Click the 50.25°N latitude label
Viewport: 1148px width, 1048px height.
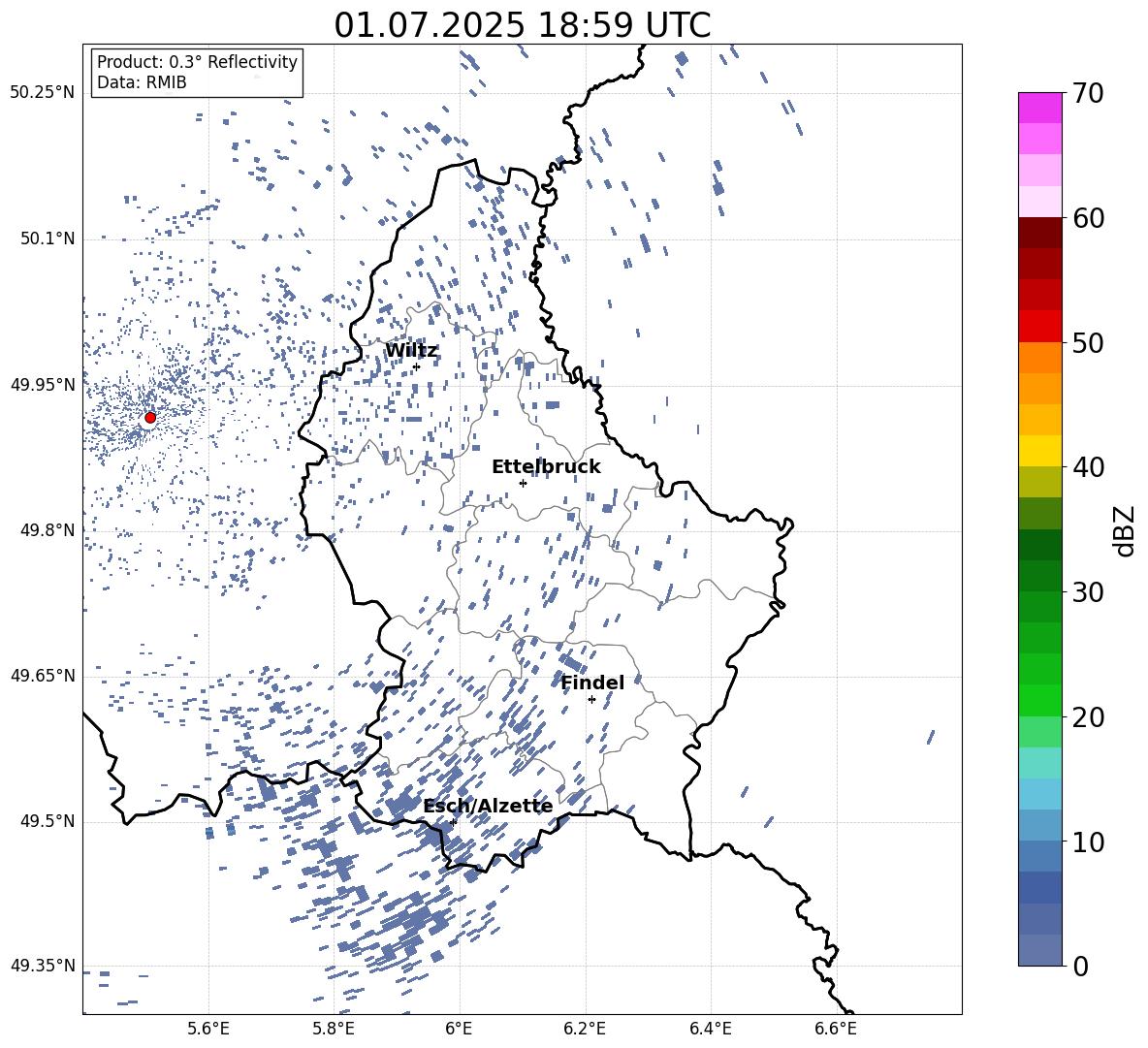click(43, 93)
